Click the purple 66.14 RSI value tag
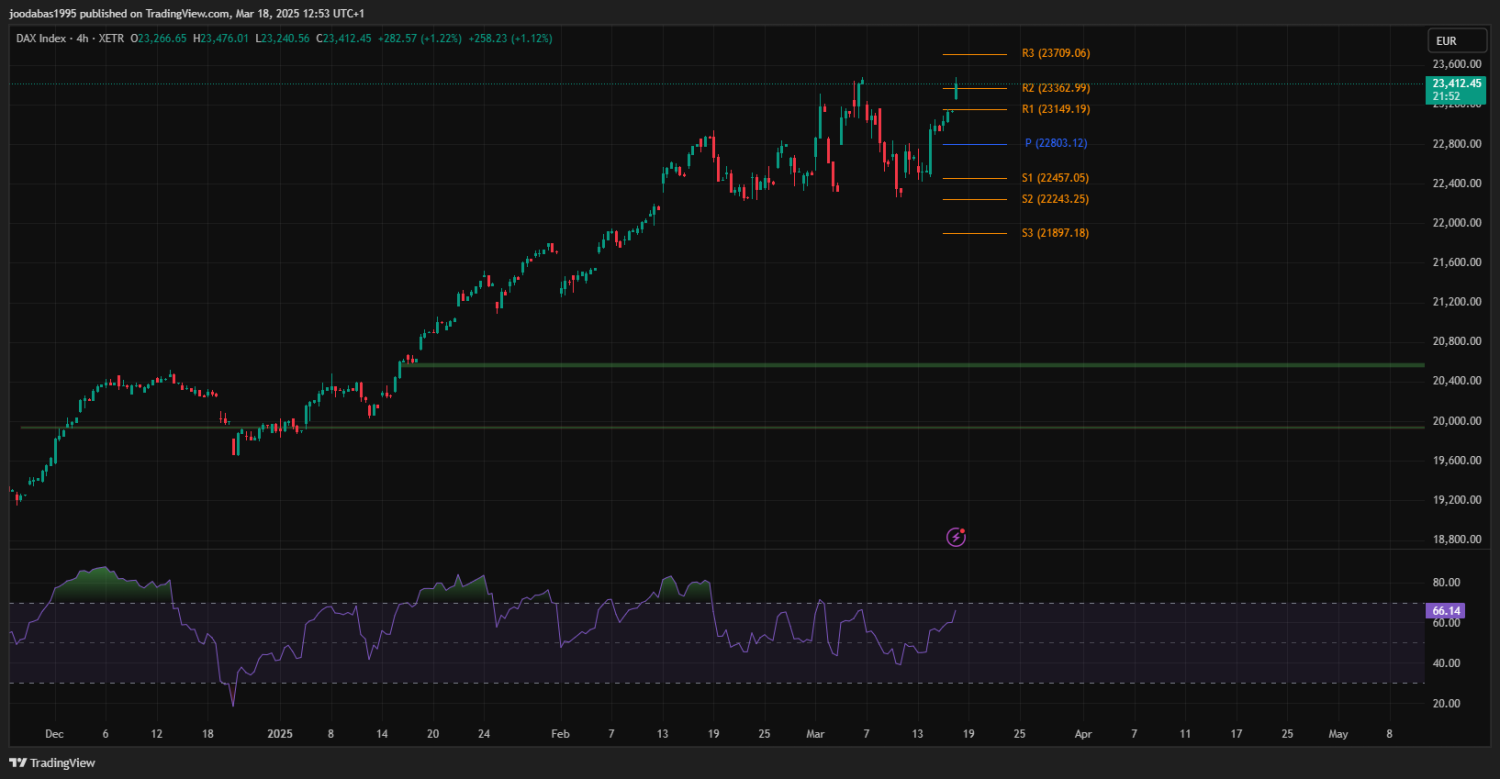 (1447, 610)
